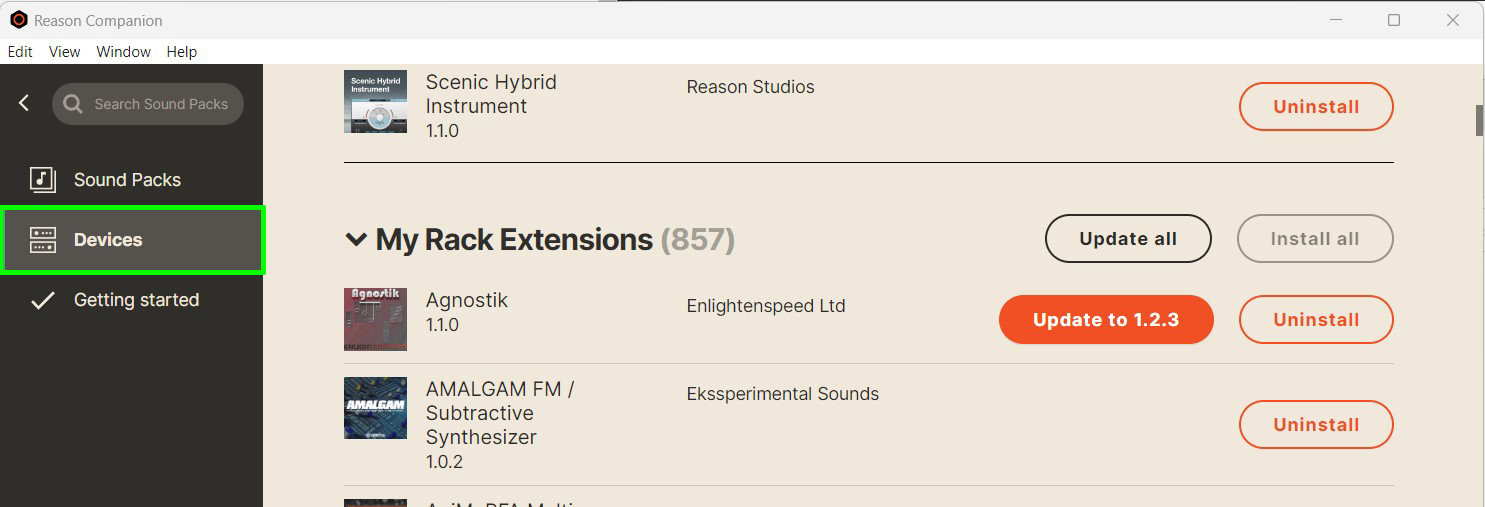The image size is (1485, 507).
Task: Uninstall the Scenic Hybrid Instrument
Action: (x=1316, y=107)
